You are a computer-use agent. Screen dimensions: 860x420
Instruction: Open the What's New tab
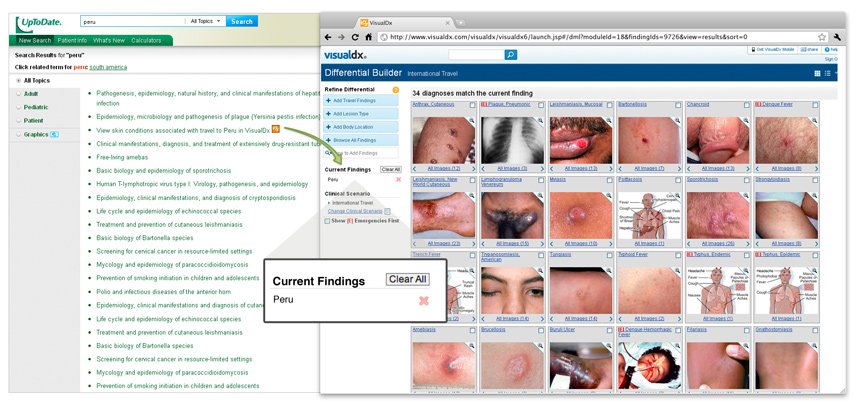pos(108,40)
